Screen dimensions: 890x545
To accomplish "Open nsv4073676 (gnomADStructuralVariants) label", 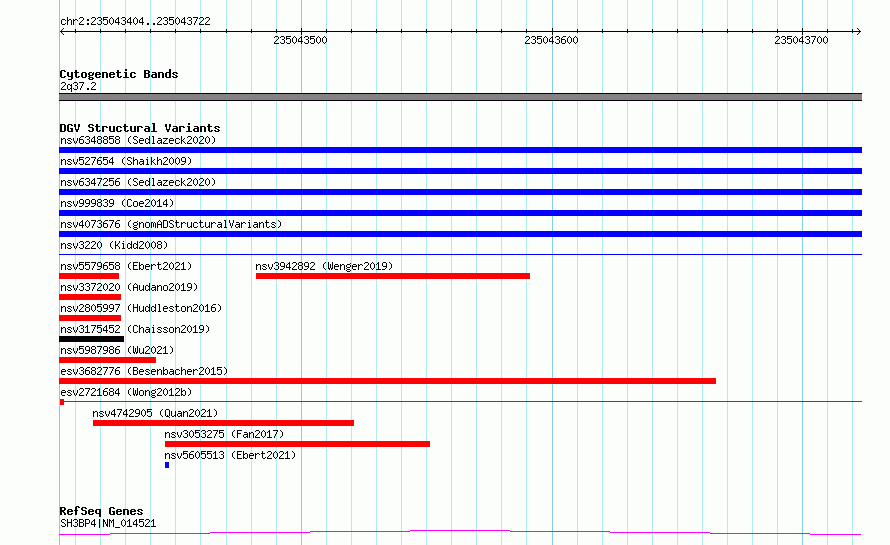I will click(x=171, y=224).
